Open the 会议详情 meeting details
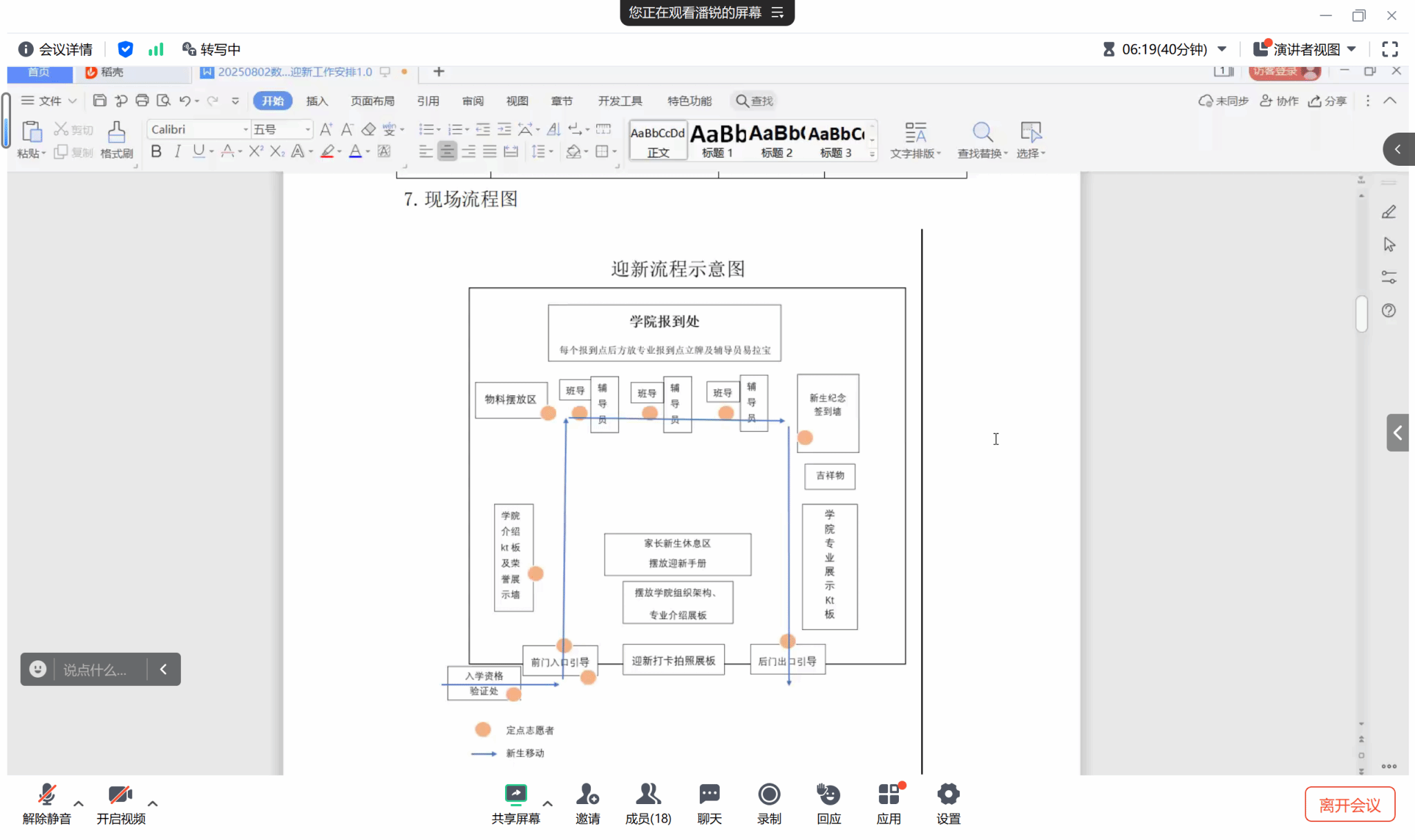 point(56,49)
